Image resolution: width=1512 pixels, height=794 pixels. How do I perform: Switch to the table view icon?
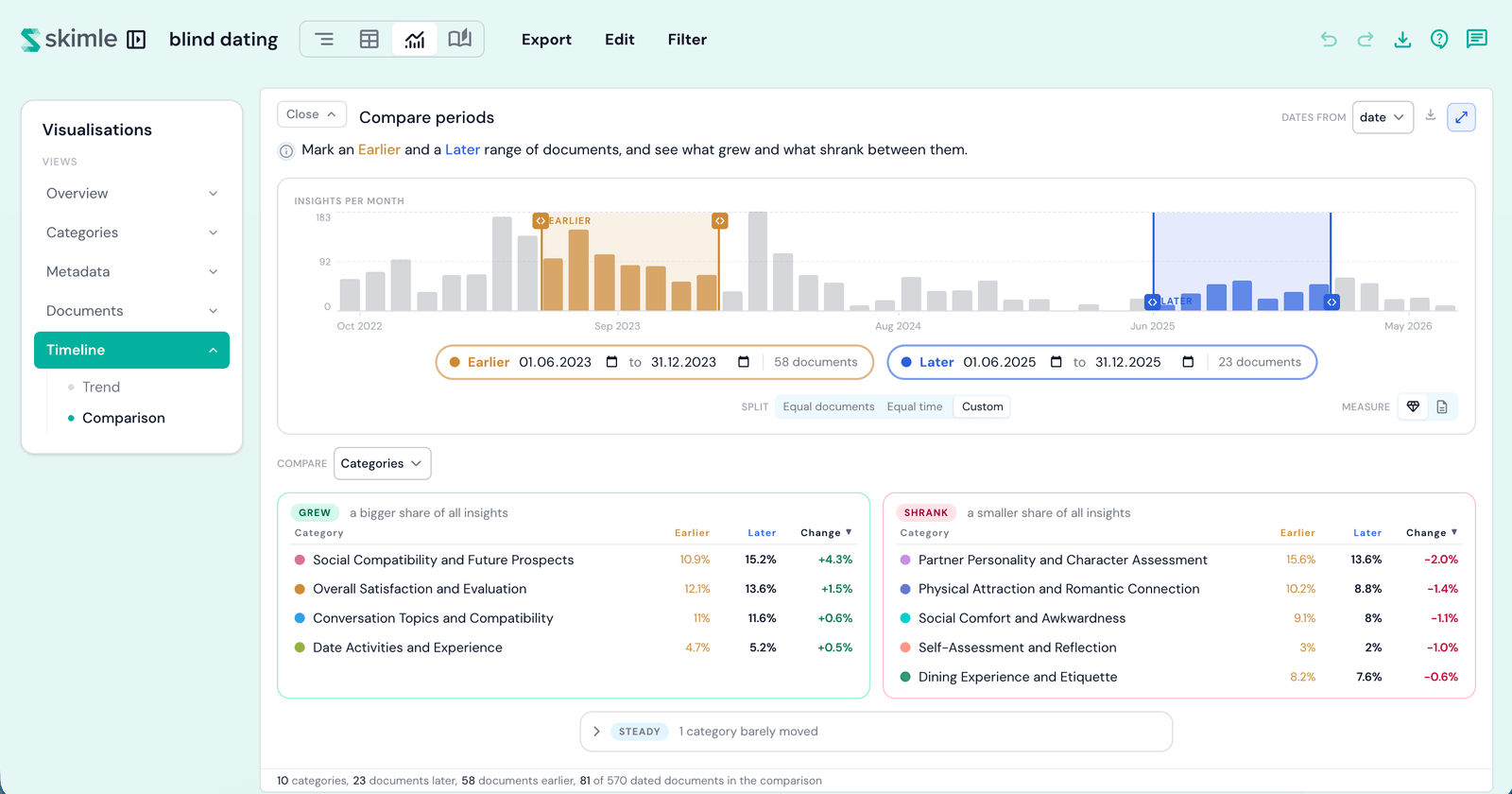coord(369,40)
